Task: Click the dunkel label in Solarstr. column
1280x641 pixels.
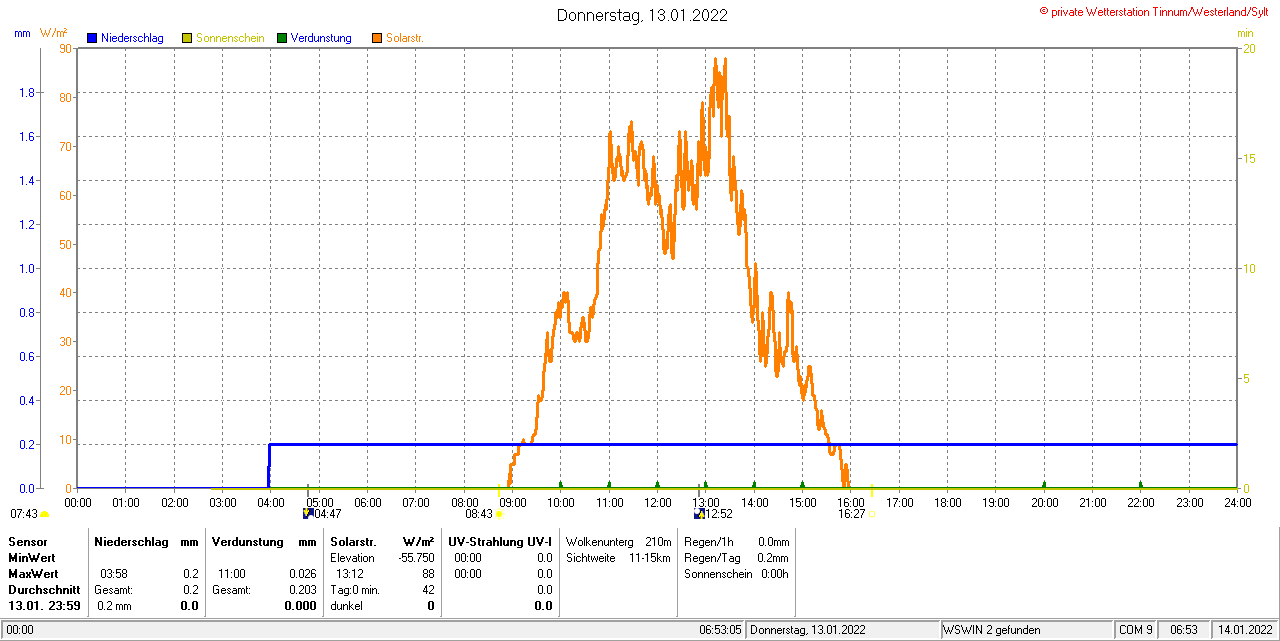Action: click(347, 606)
